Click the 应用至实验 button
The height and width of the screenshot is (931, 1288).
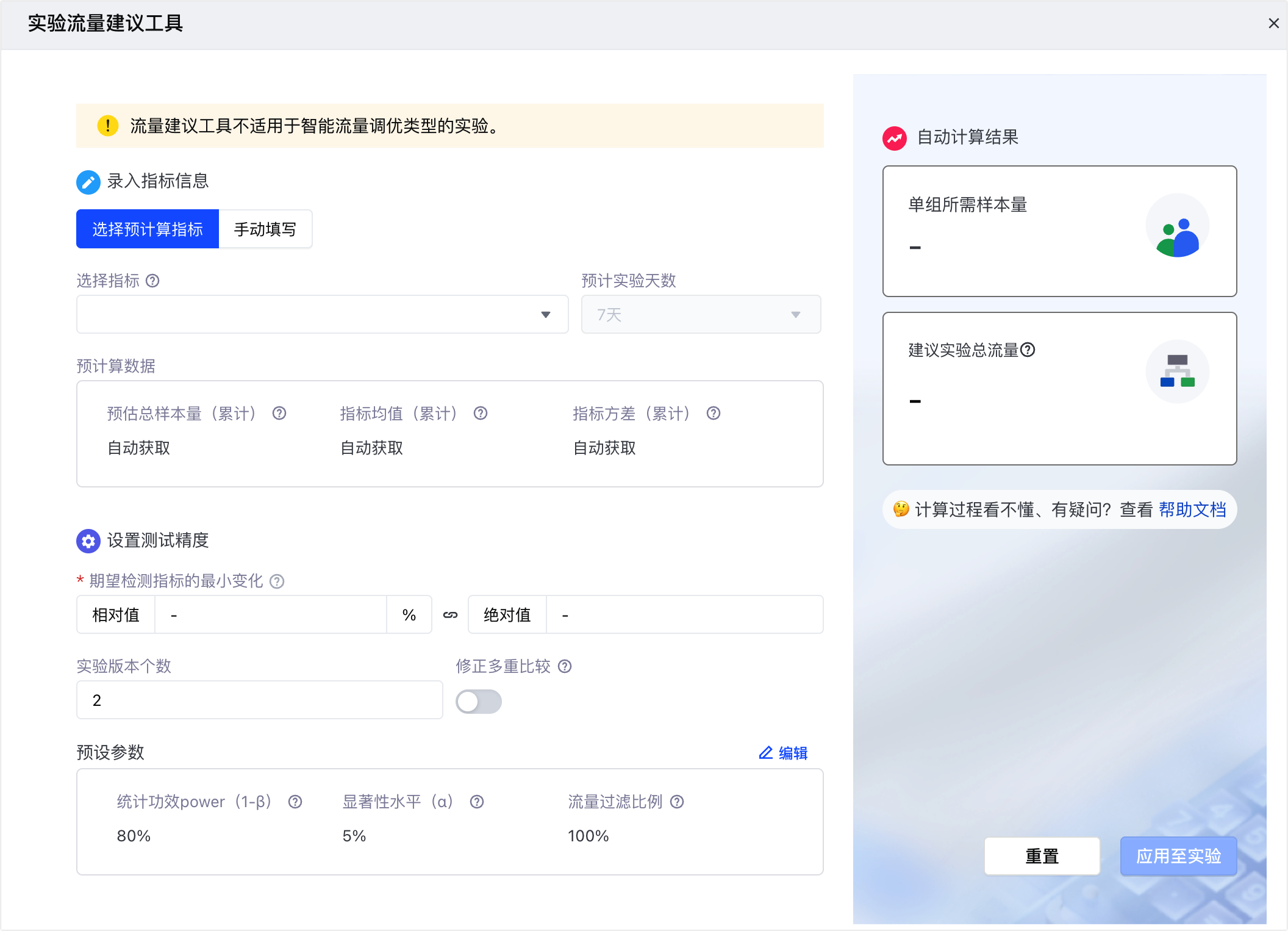pyautogui.click(x=1178, y=856)
